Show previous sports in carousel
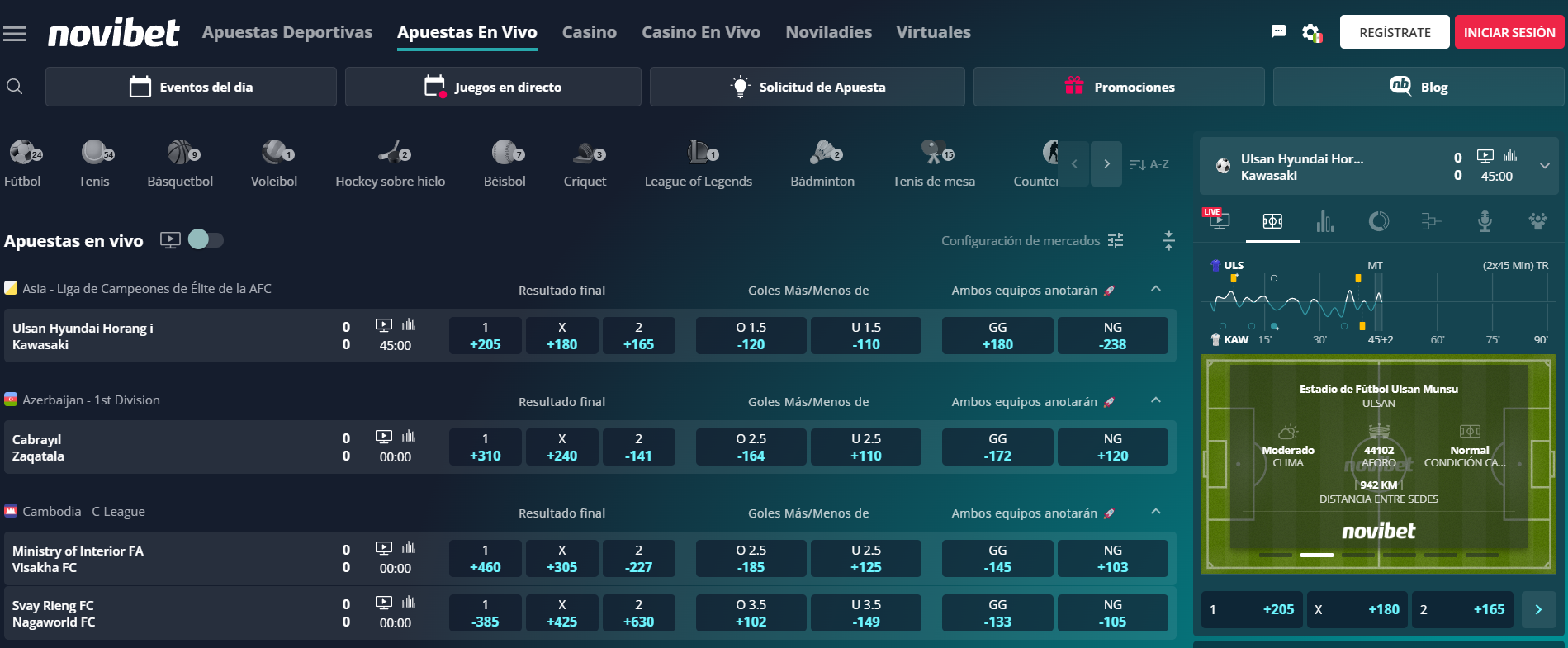Screen dimensions: 1568x648 pyautogui.click(x=1074, y=163)
